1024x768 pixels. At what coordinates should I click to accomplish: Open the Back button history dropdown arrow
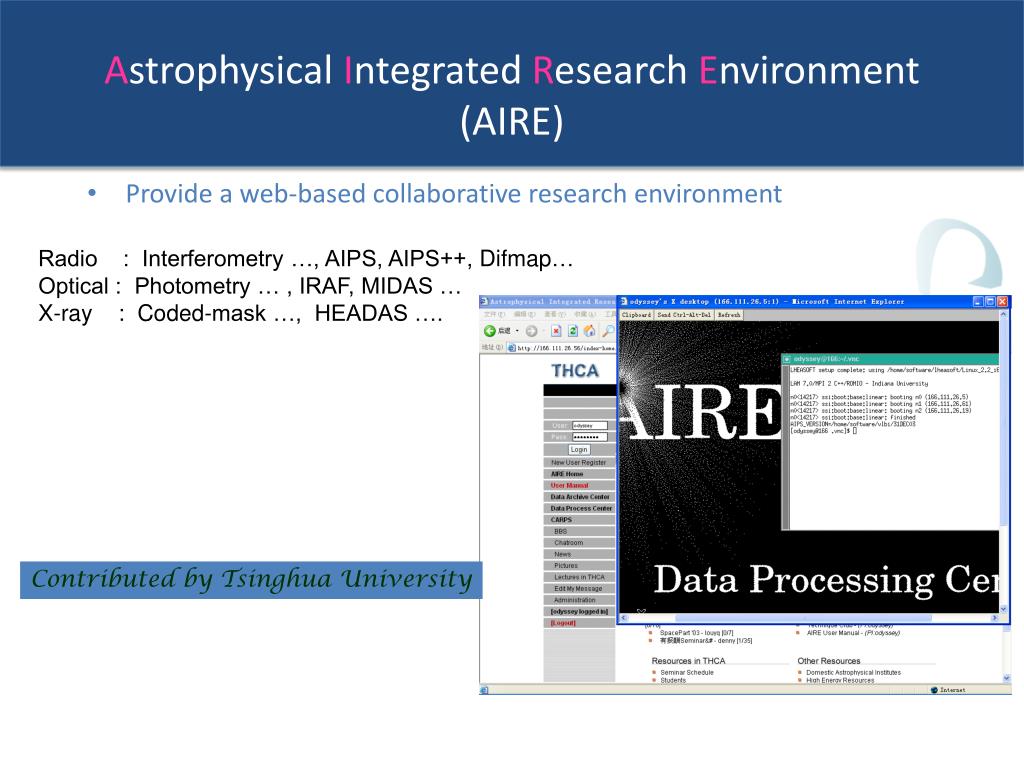coord(517,331)
